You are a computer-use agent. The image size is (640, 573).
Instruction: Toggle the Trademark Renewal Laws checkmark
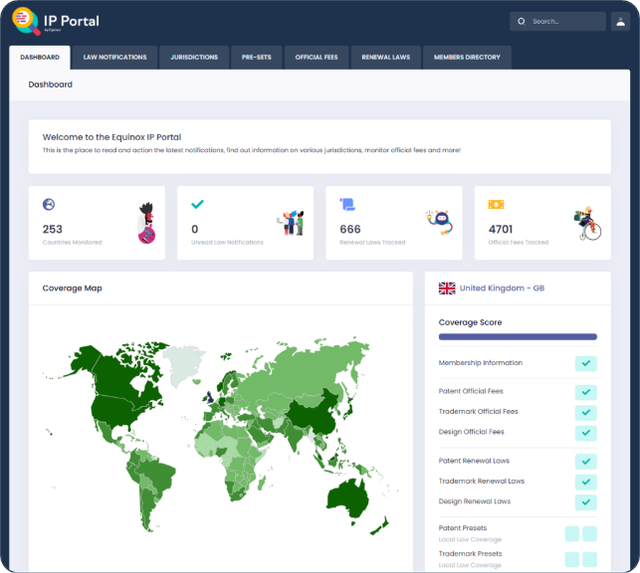586,482
